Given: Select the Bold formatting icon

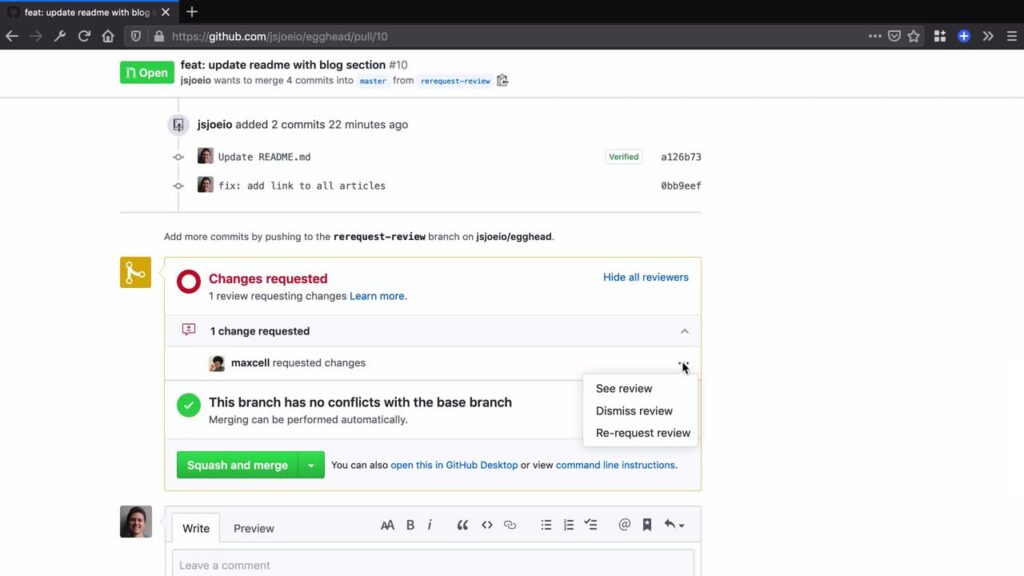Looking at the screenshot, I should coord(410,524).
